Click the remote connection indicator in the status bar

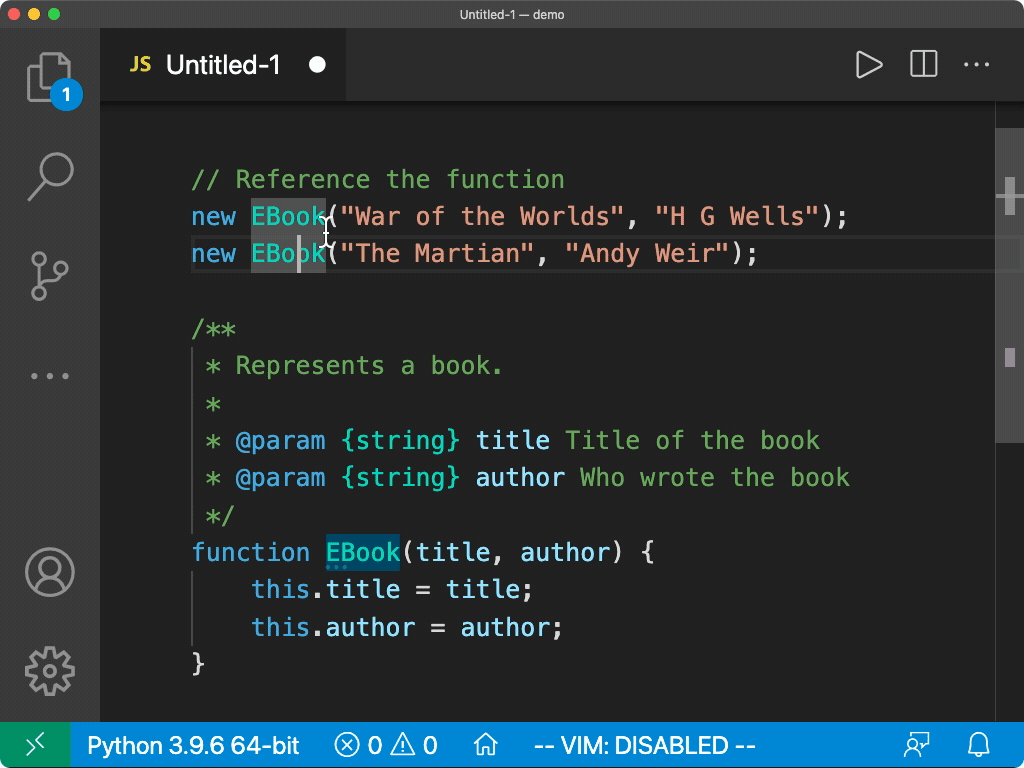pos(36,745)
